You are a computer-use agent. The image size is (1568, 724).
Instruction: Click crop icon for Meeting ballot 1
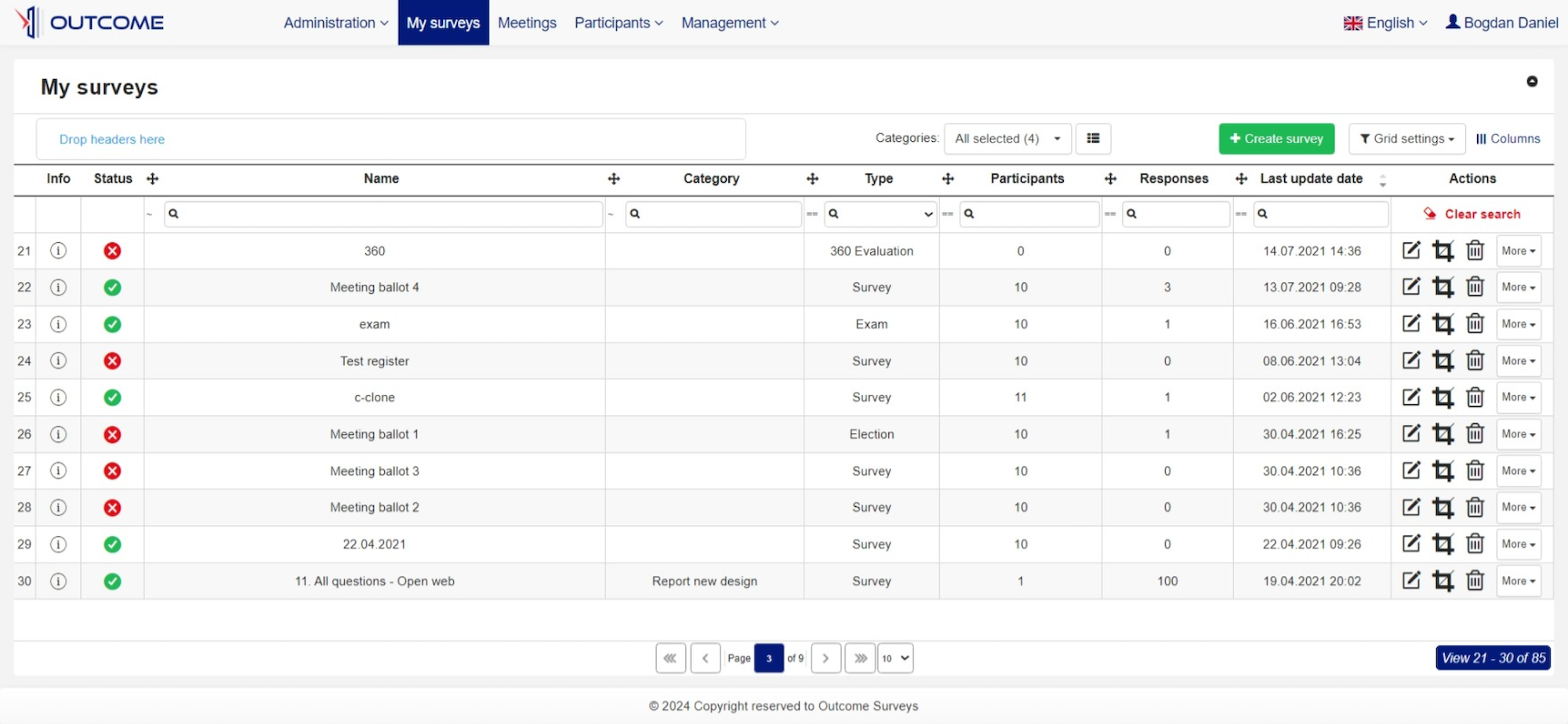pyautogui.click(x=1443, y=434)
